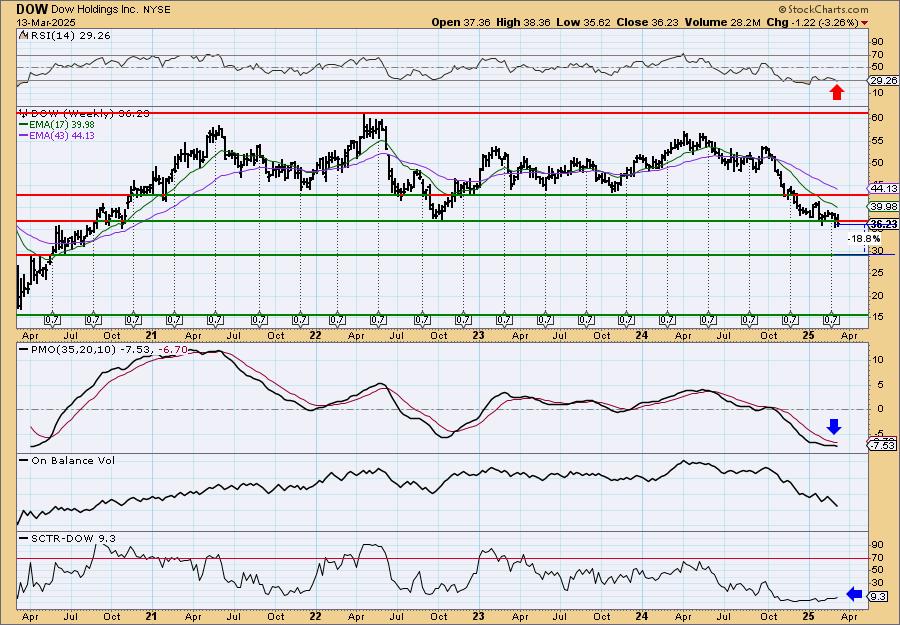Screen dimensions: 900x625
Task: Click the -7.53 PMO value tag on the right axis
Action: 883,446
